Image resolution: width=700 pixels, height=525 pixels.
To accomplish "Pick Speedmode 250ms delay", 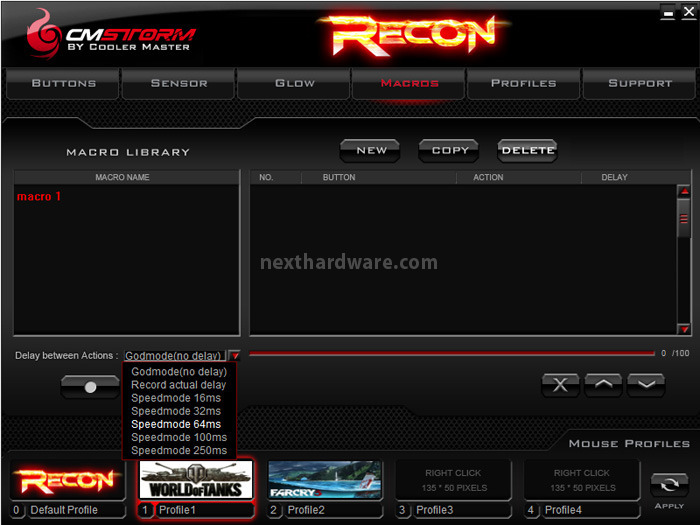I will click(x=179, y=450).
